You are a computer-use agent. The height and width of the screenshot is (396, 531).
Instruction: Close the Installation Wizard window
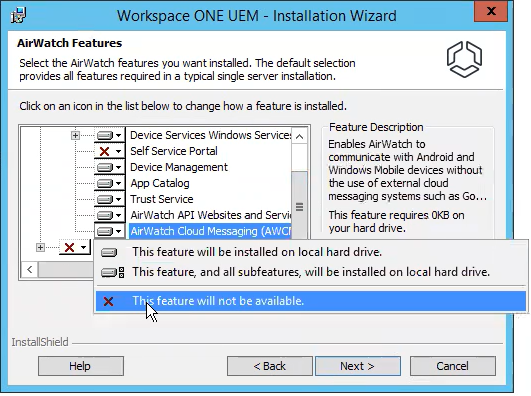[x=491, y=11]
